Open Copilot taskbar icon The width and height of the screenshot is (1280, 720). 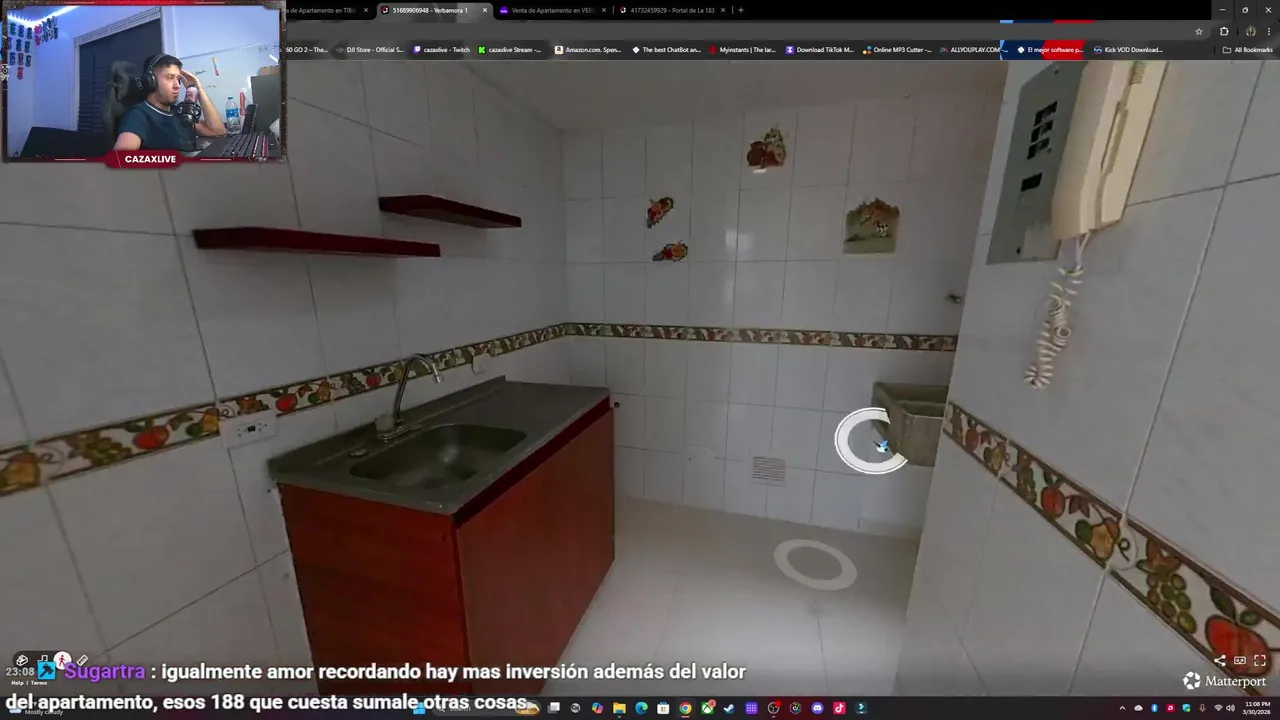pyautogui.click(x=597, y=708)
